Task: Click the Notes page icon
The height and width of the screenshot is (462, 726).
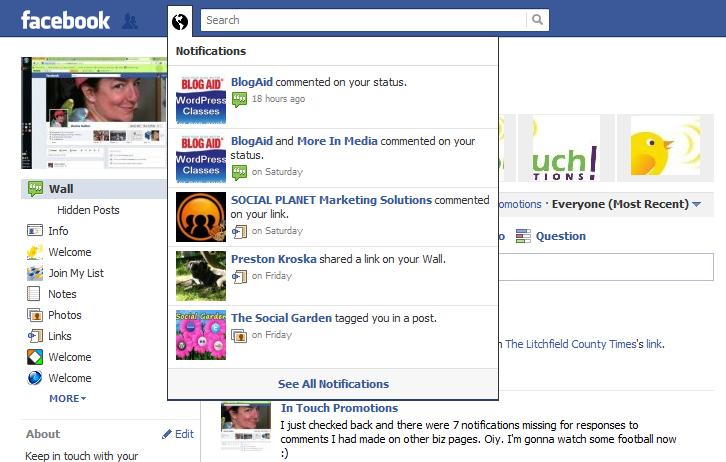Action: pos(34,294)
